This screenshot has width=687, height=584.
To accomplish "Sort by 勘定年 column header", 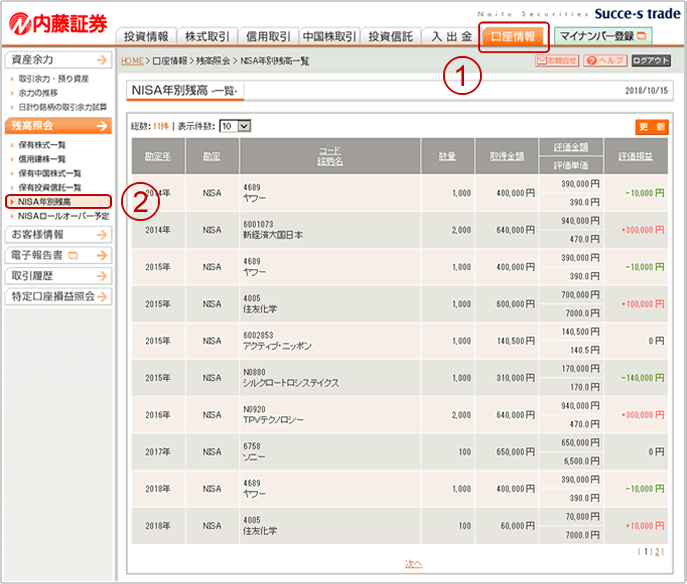I will tap(157, 156).
